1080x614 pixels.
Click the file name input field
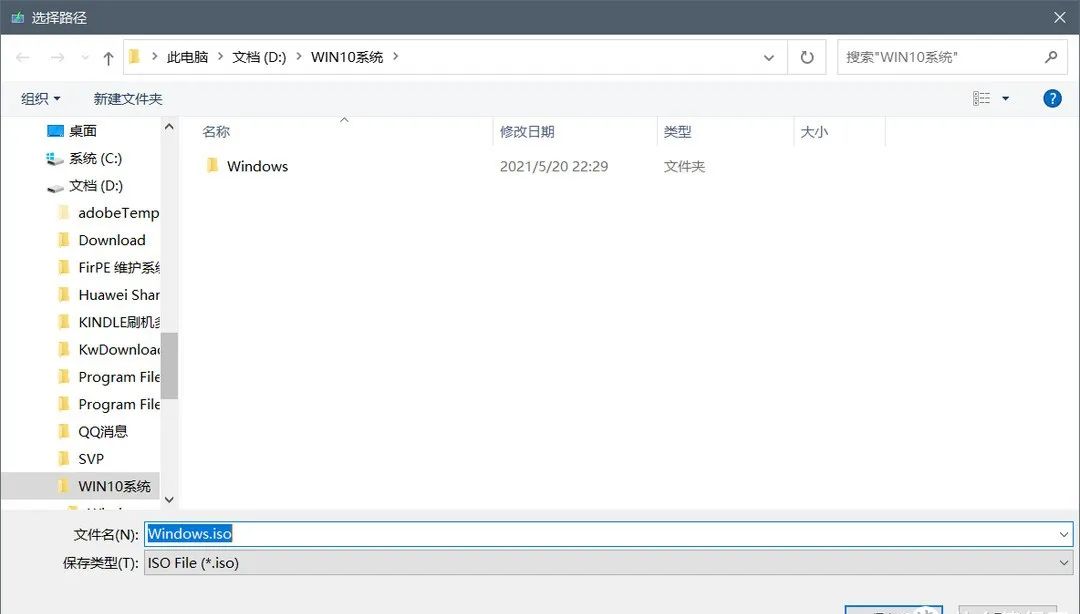click(x=600, y=534)
